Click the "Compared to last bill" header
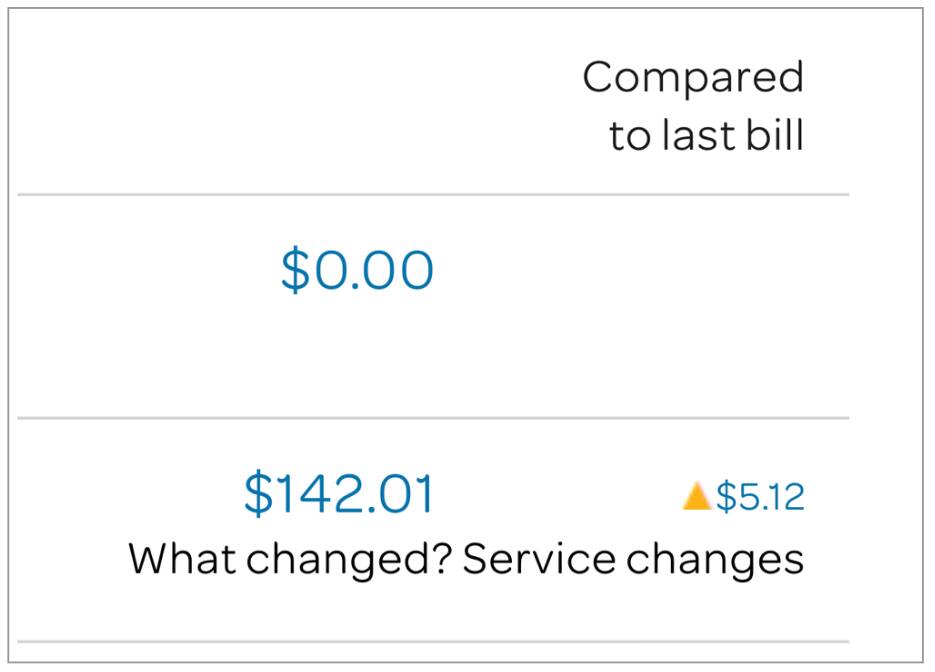Viewport: 935px width, 672px height. 695,106
